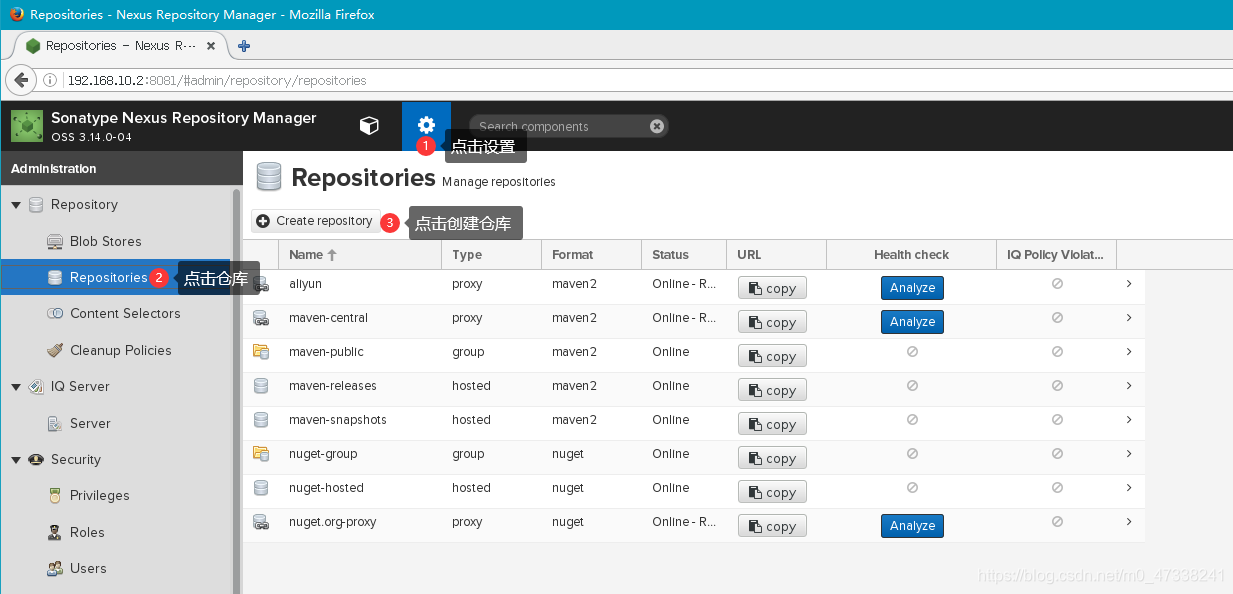Click the maven-public group folder icon
The height and width of the screenshot is (594, 1233).
(261, 352)
